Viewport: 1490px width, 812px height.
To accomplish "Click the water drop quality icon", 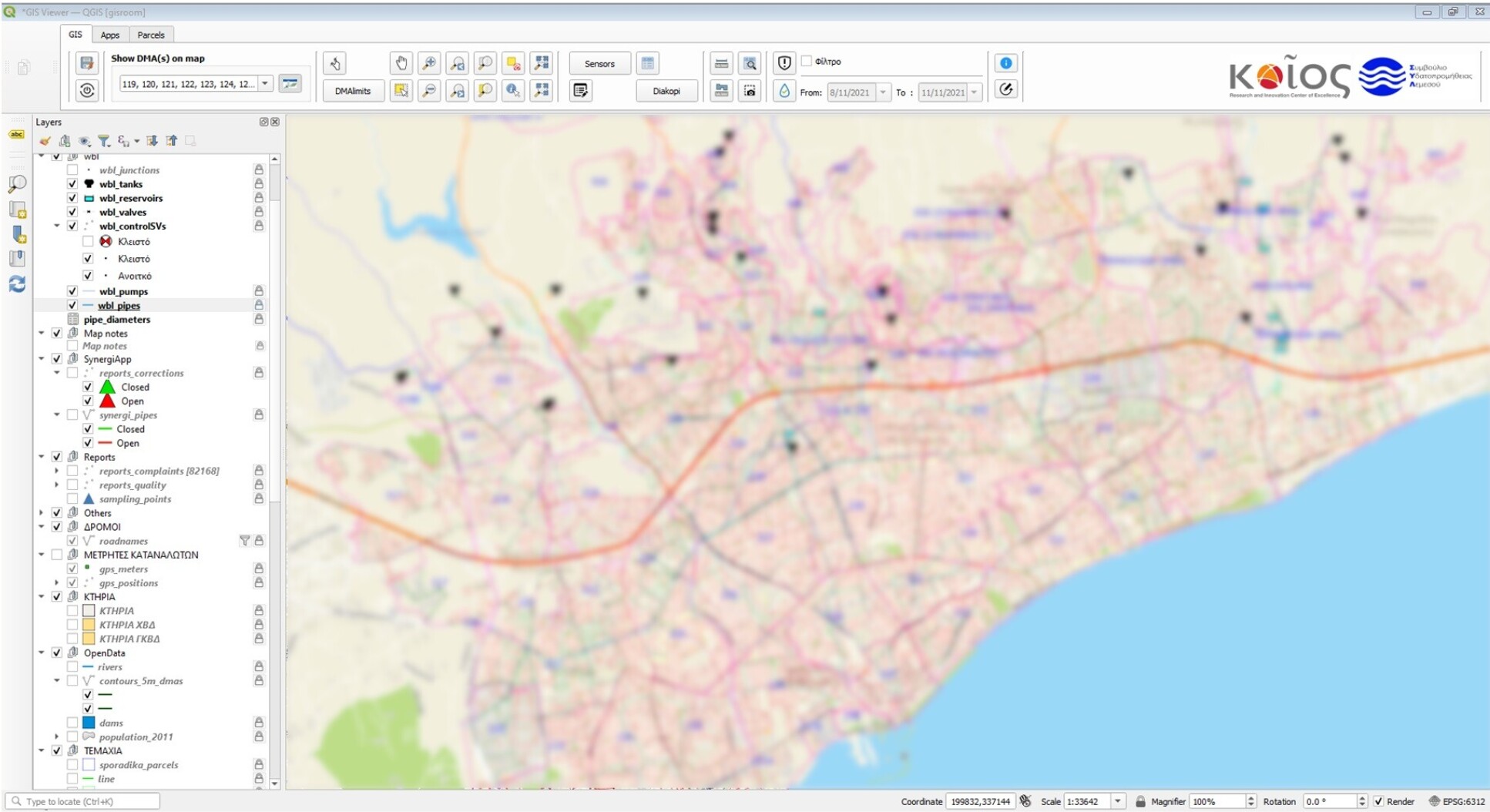I will click(x=784, y=91).
